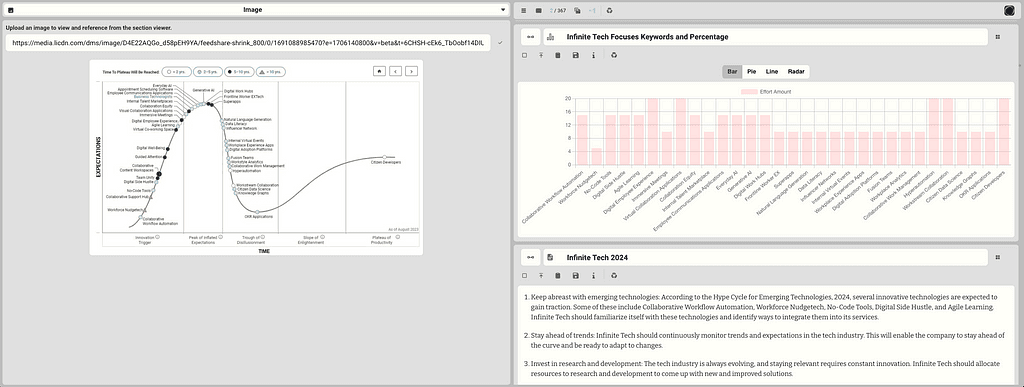The height and width of the screenshot is (387, 1024).
Task: Switch chart to Radar view
Action: [796, 71]
